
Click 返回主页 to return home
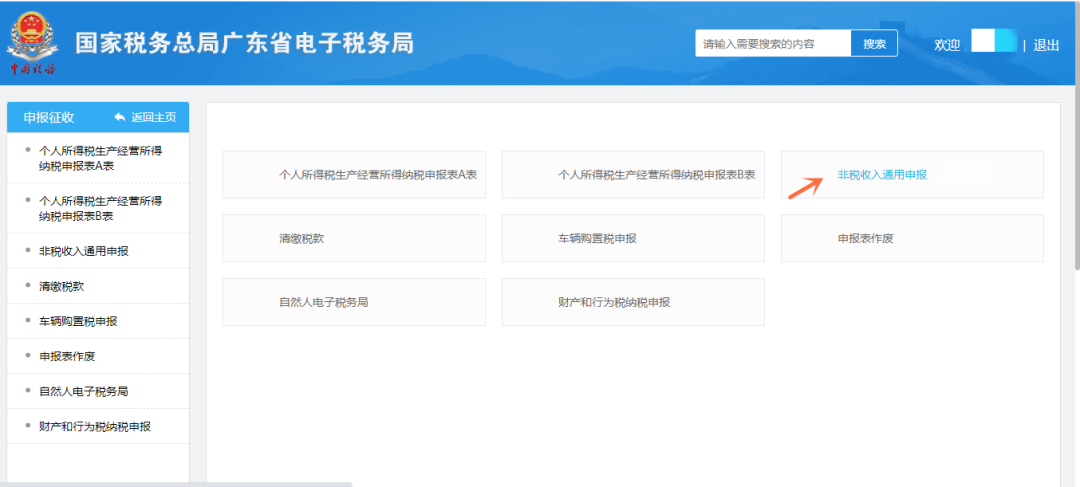point(154,117)
